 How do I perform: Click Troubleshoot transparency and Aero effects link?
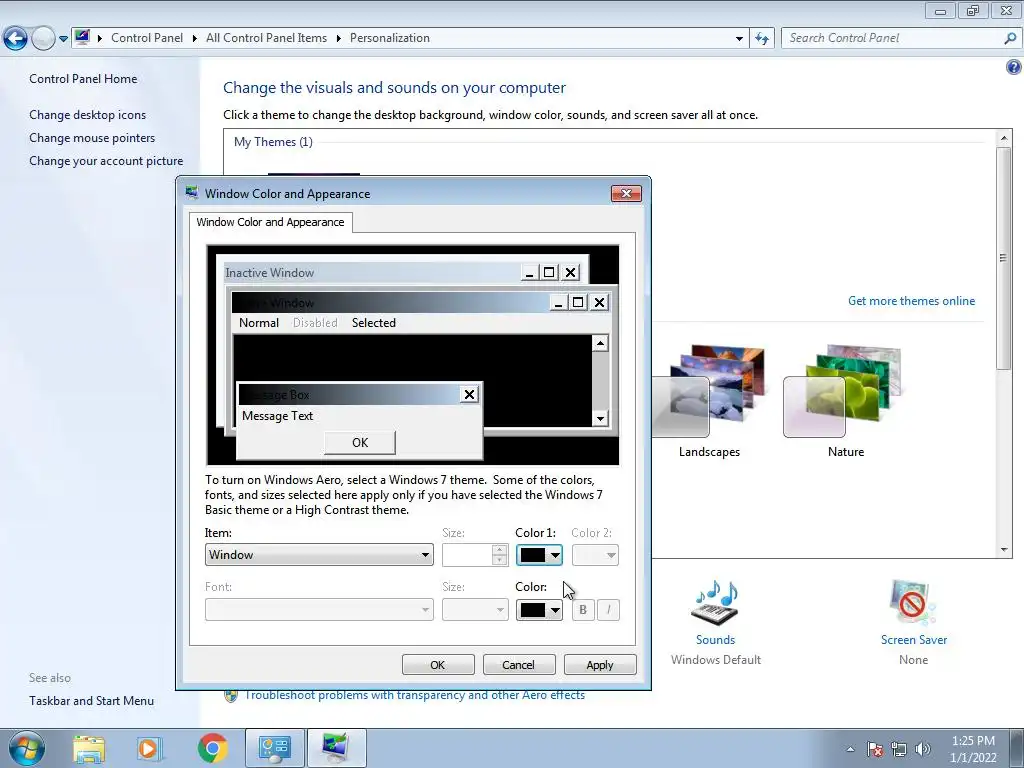pyautogui.click(x=415, y=695)
